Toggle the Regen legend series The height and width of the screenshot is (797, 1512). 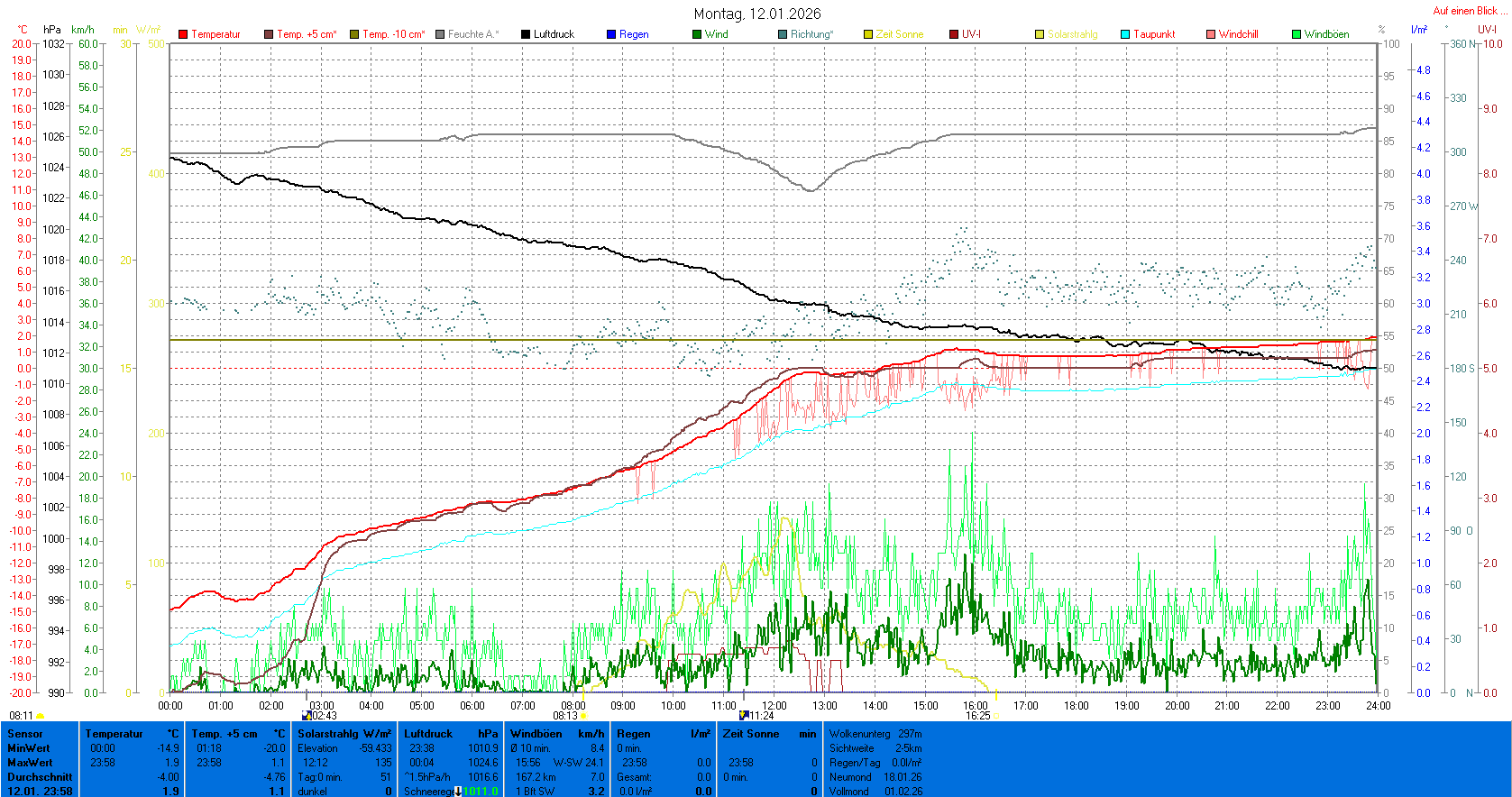tap(628, 34)
